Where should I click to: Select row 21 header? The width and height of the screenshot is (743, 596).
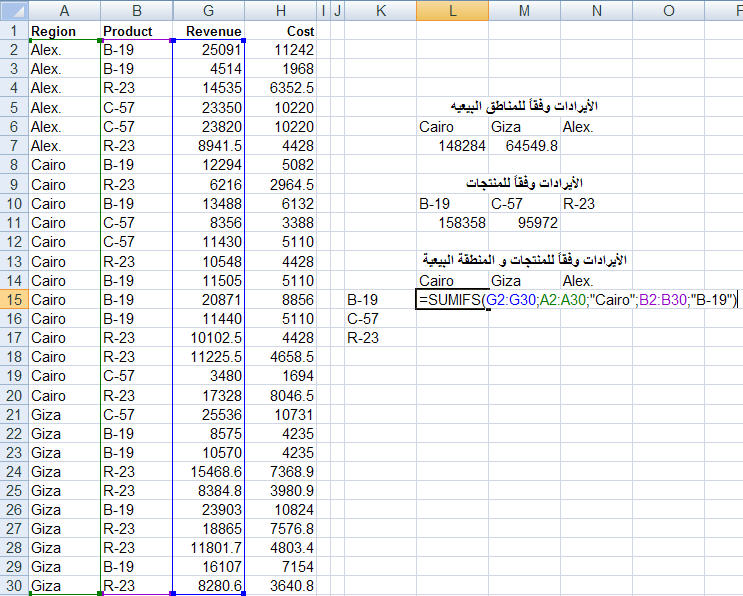click(14, 415)
